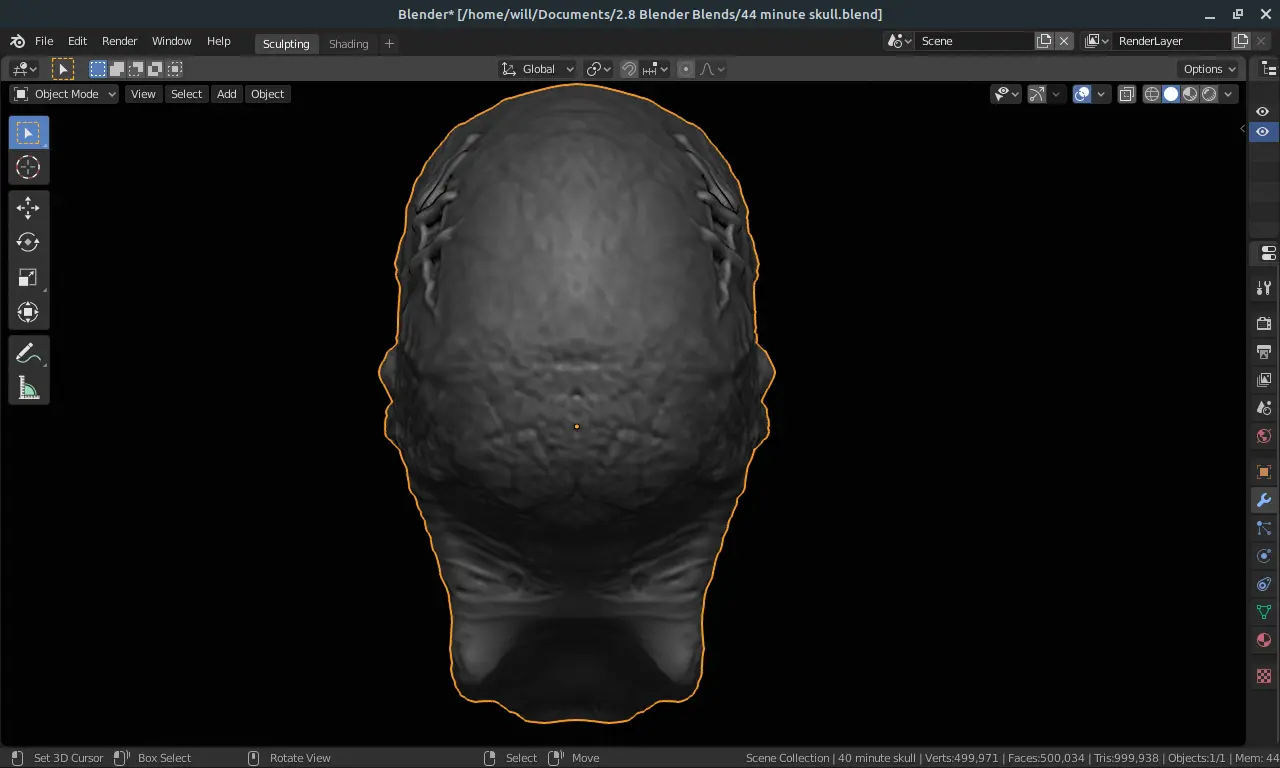
Task: Click the Select header button
Action: coord(186,94)
